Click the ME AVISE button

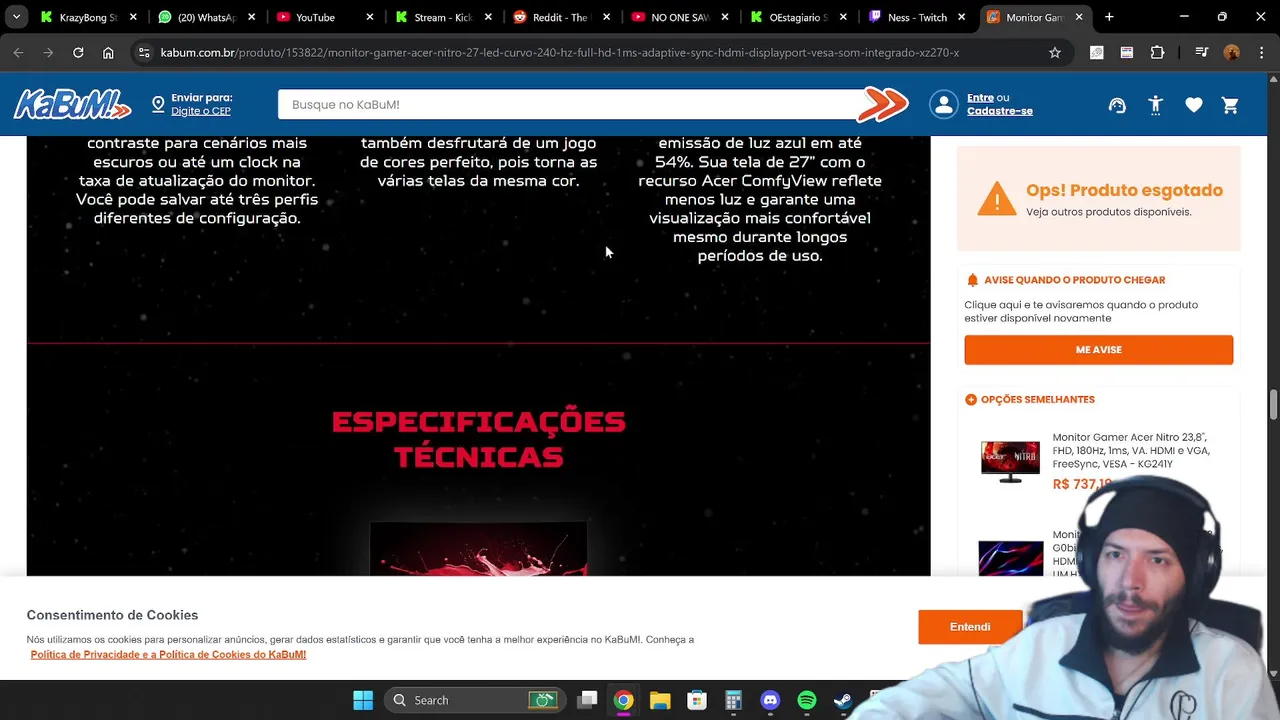coord(1098,350)
